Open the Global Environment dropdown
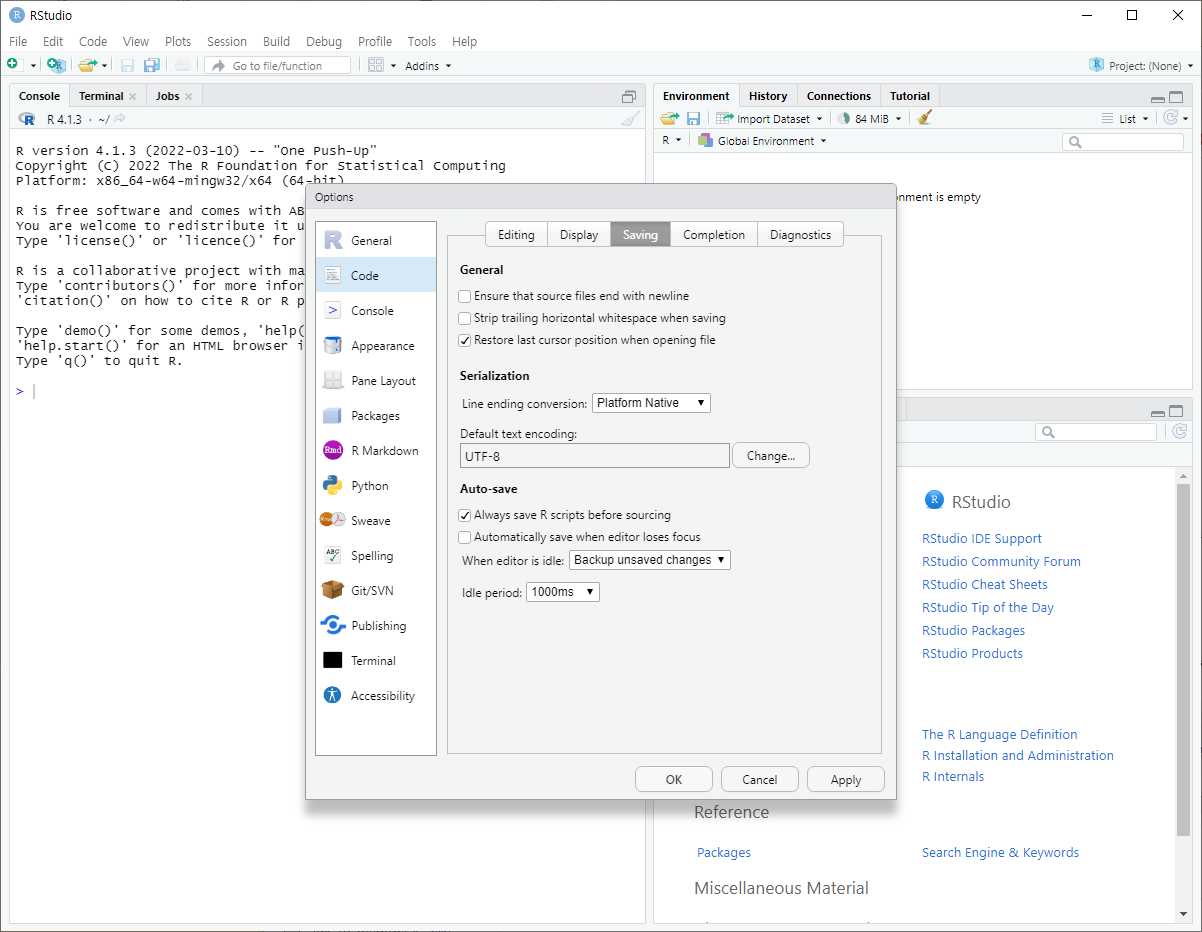 [763, 141]
